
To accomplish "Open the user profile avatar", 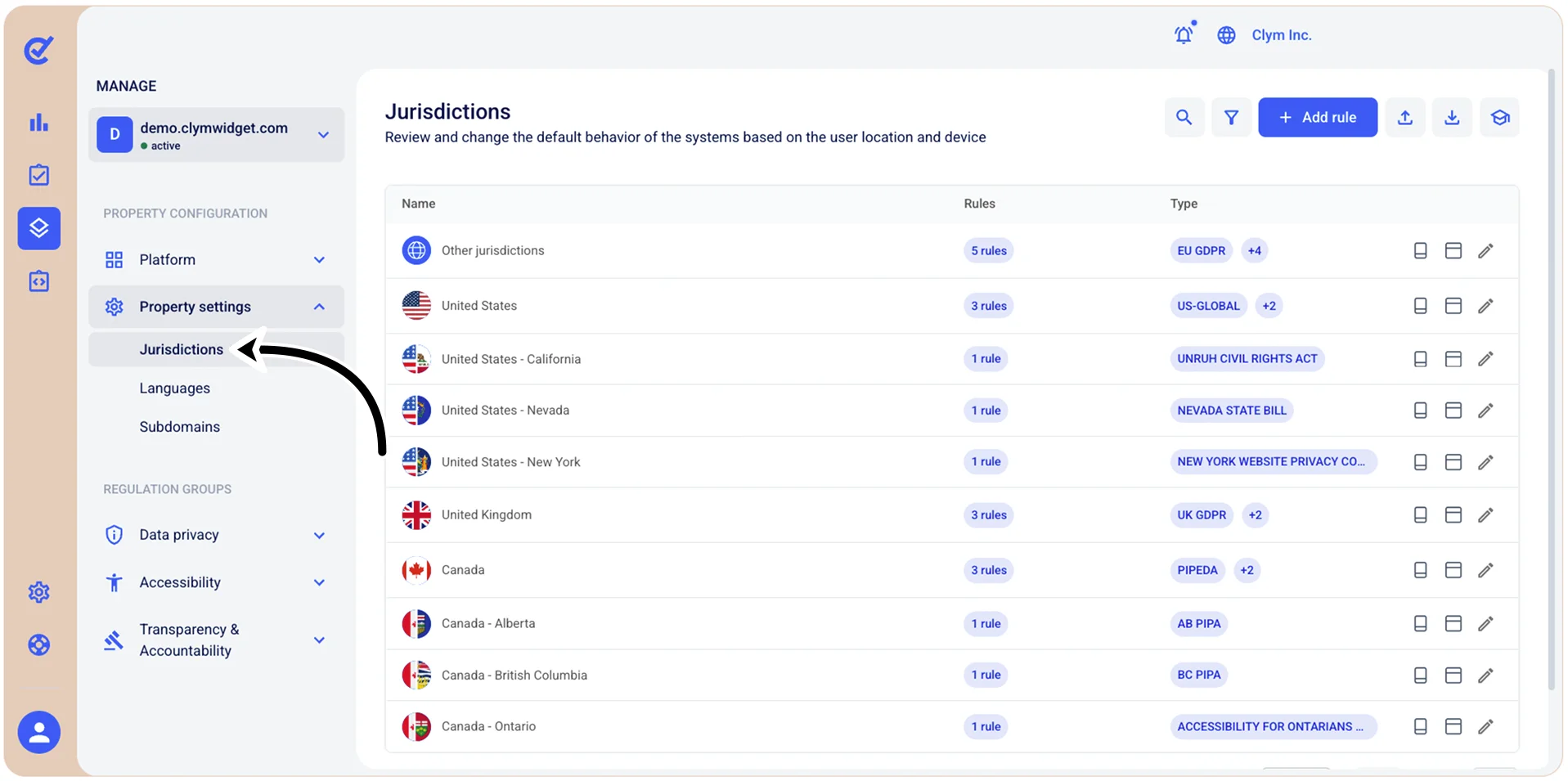I will coord(38,732).
